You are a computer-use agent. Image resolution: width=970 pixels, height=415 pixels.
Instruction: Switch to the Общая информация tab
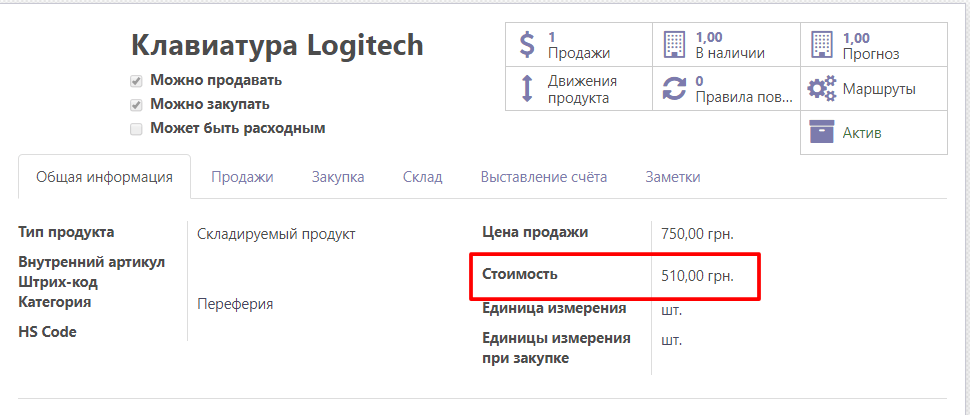[104, 177]
